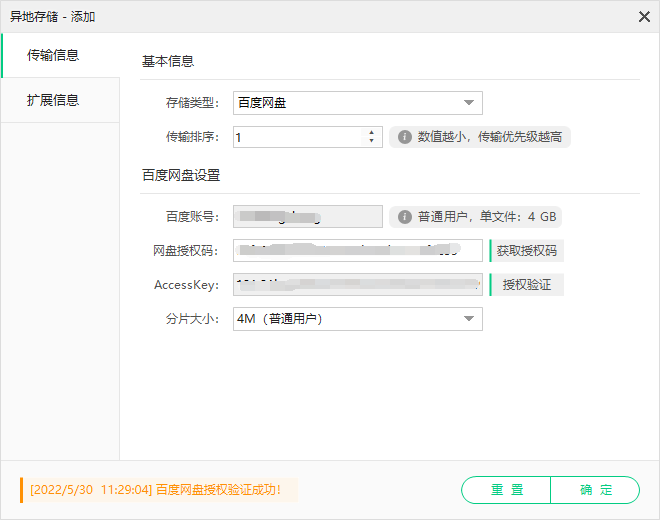Confirm with the 确定 button

click(x=595, y=490)
